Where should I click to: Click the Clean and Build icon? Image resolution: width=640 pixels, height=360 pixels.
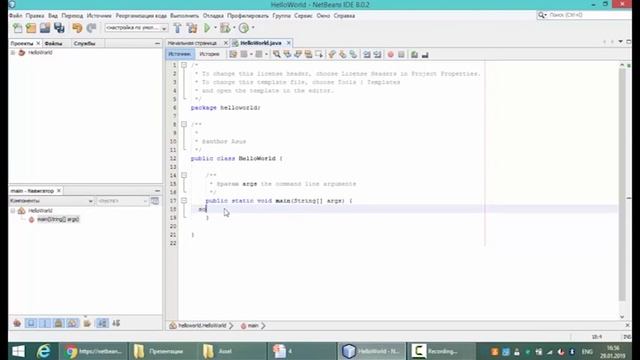(192, 28)
